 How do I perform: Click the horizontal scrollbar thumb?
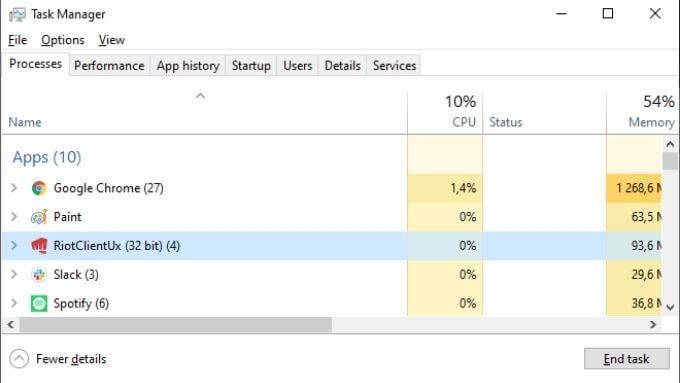coord(176,324)
